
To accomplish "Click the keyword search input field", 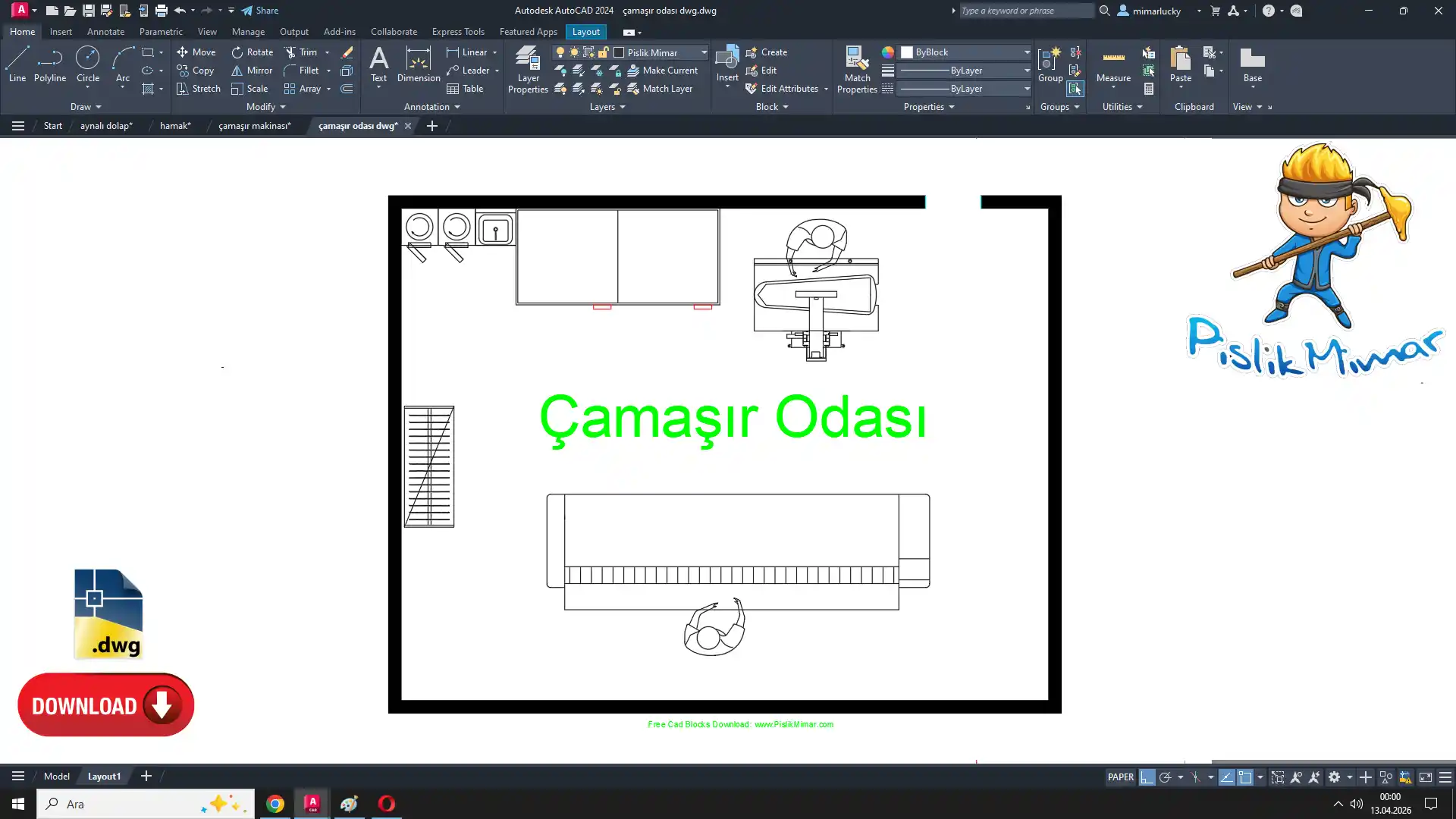I will (1025, 11).
